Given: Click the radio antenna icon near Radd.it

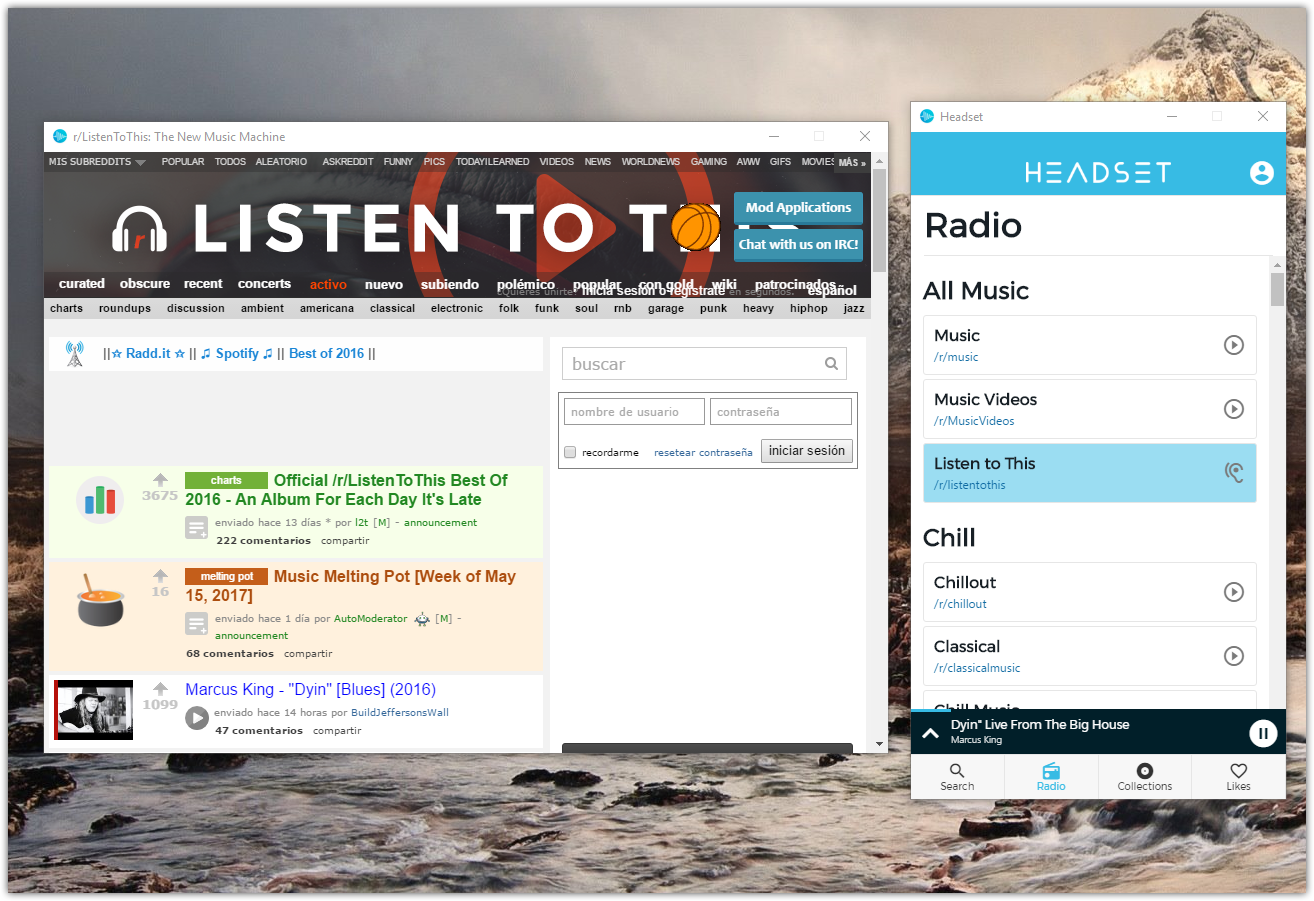Looking at the screenshot, I should 75,353.
